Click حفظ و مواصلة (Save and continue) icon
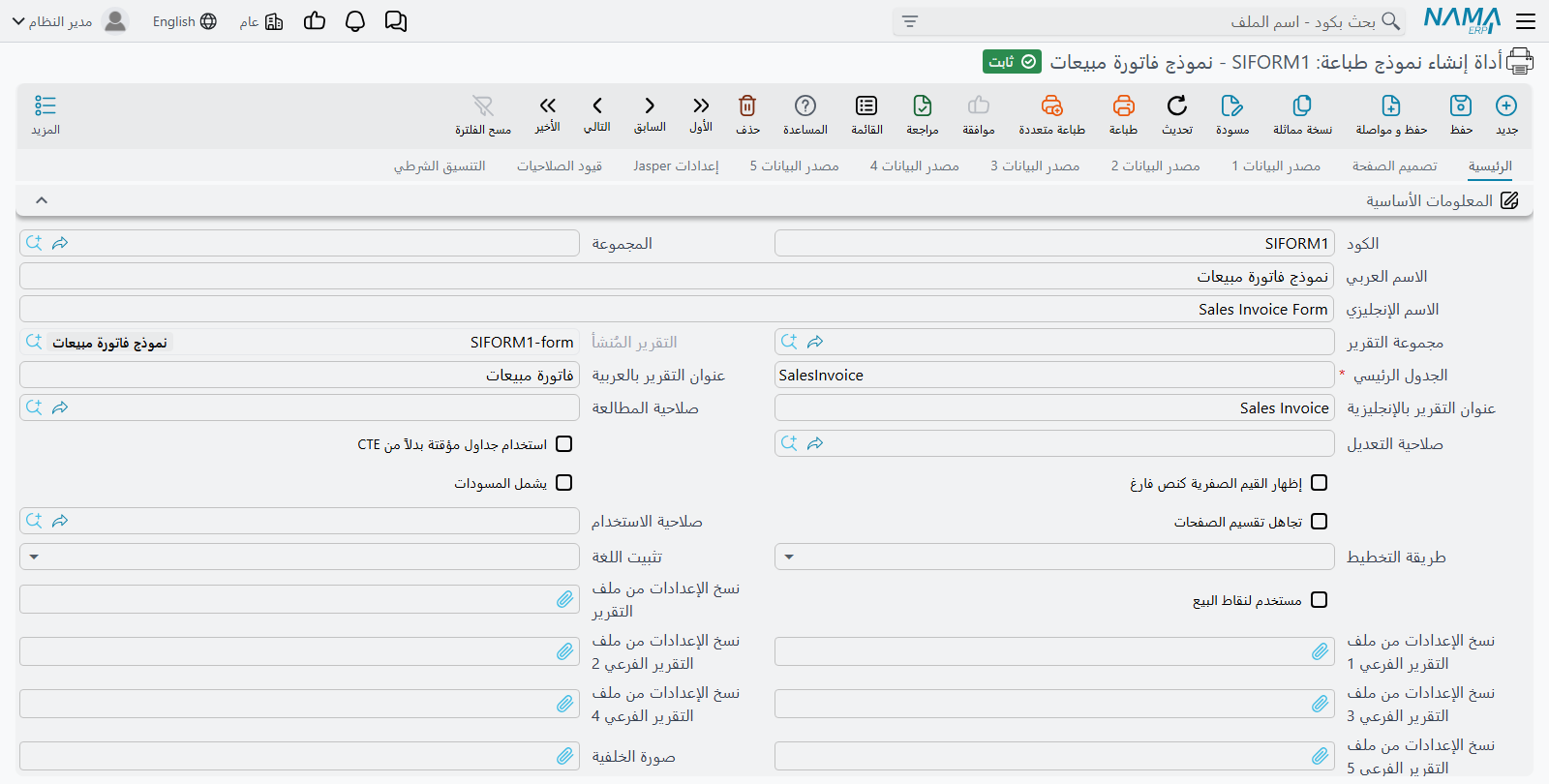The height and width of the screenshot is (784, 1549). tap(1391, 106)
